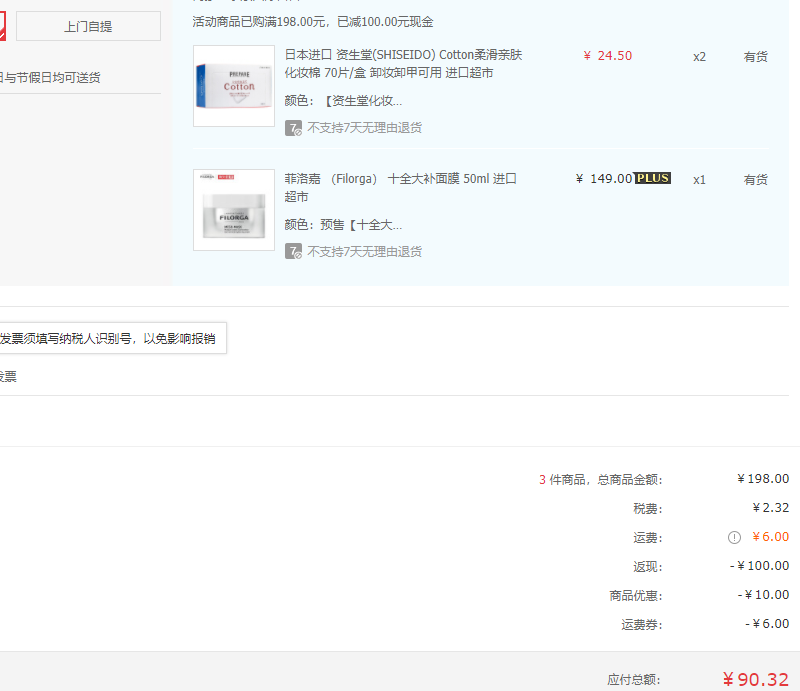Click the 7-day no-return icon under Filorga item
Image resolution: width=800 pixels, height=691 pixels.
(x=293, y=252)
